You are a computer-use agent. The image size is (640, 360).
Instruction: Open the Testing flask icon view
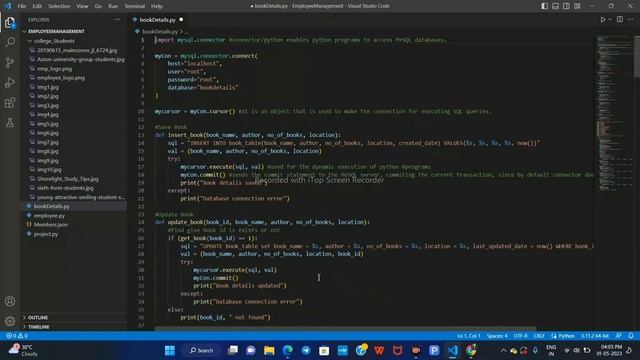[10, 122]
